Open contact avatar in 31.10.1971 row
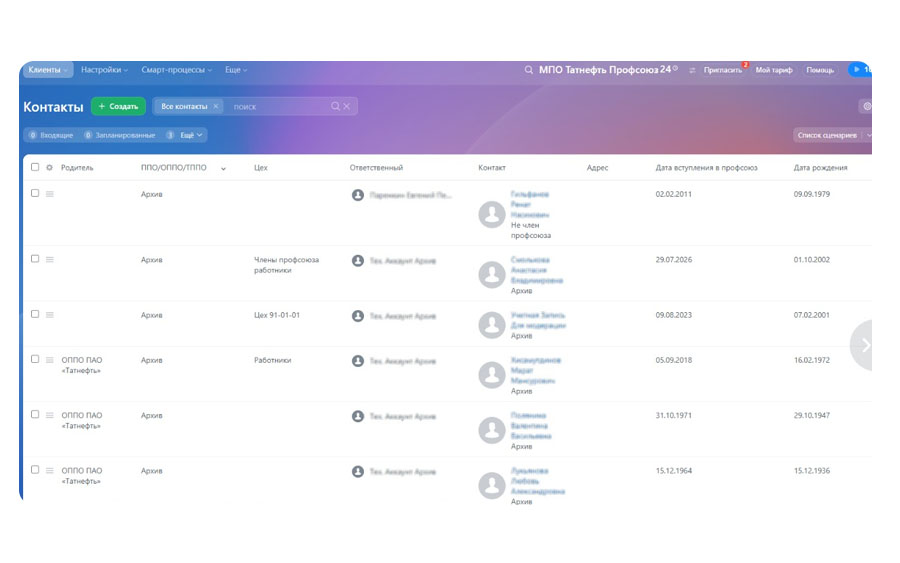Viewport: 900px width, 563px height. 492,430
